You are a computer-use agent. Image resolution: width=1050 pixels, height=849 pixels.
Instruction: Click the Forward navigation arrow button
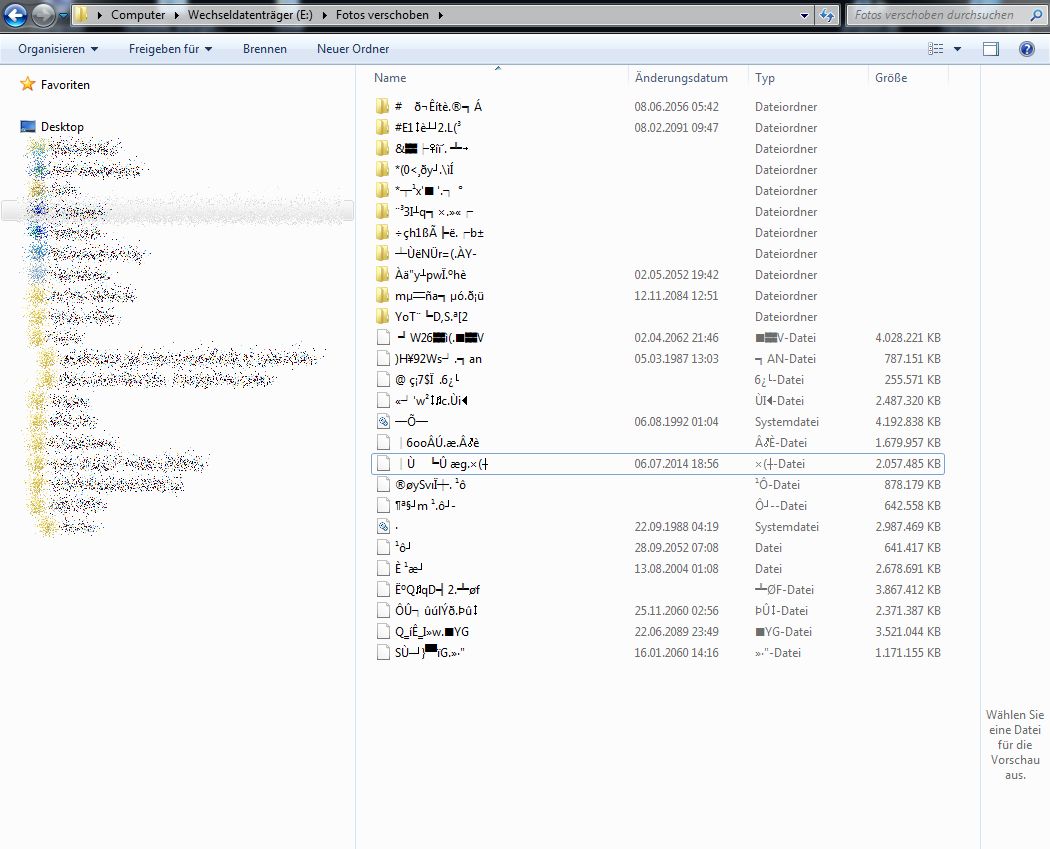[x=44, y=15]
